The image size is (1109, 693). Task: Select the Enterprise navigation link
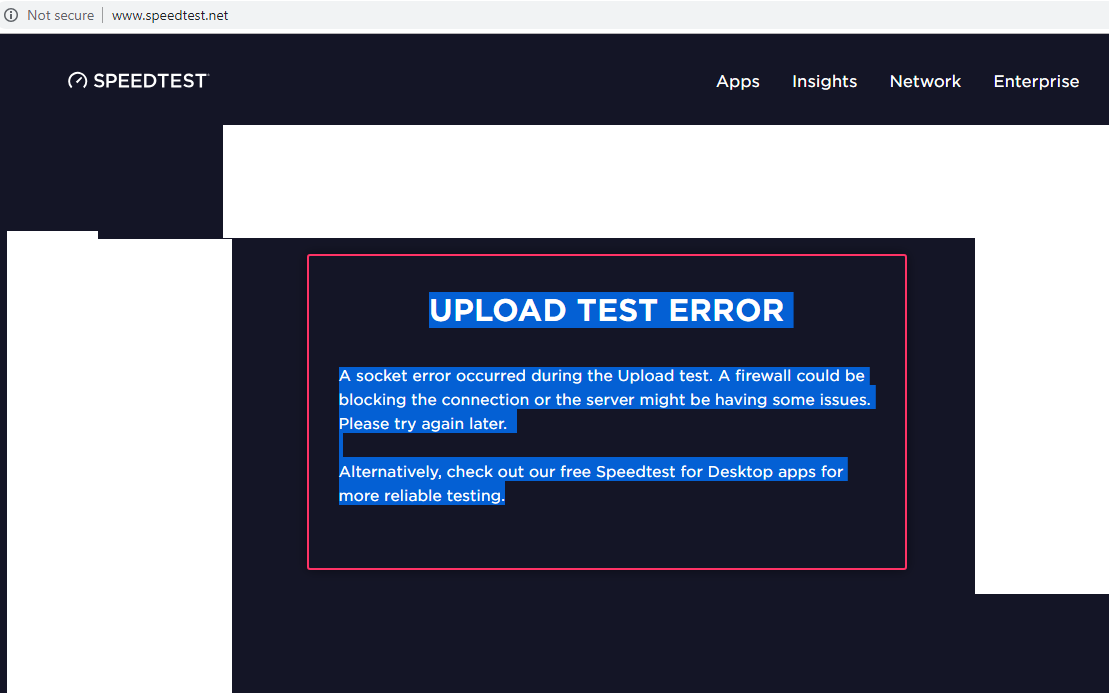click(1036, 82)
